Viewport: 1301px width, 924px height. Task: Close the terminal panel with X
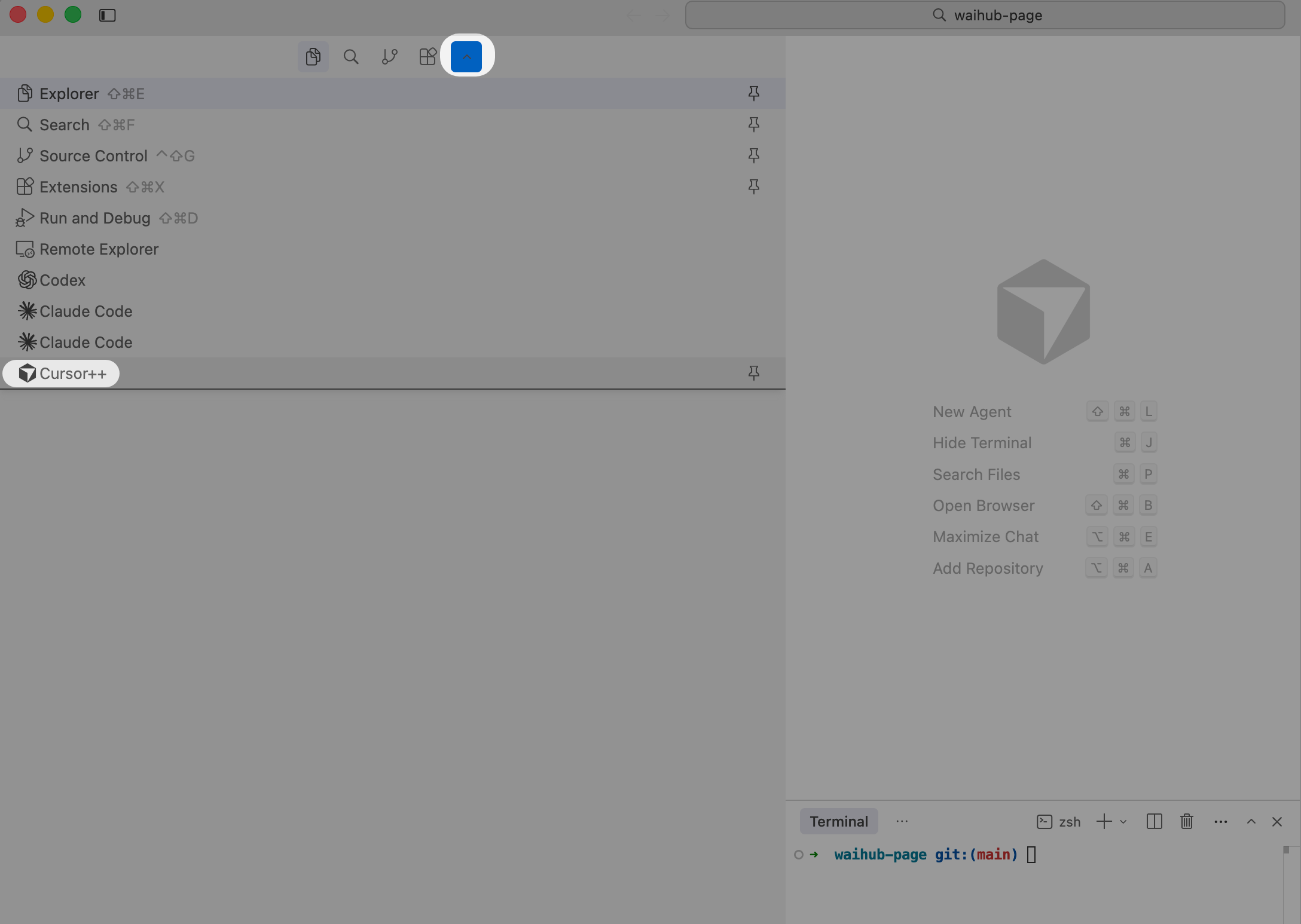[1277, 822]
